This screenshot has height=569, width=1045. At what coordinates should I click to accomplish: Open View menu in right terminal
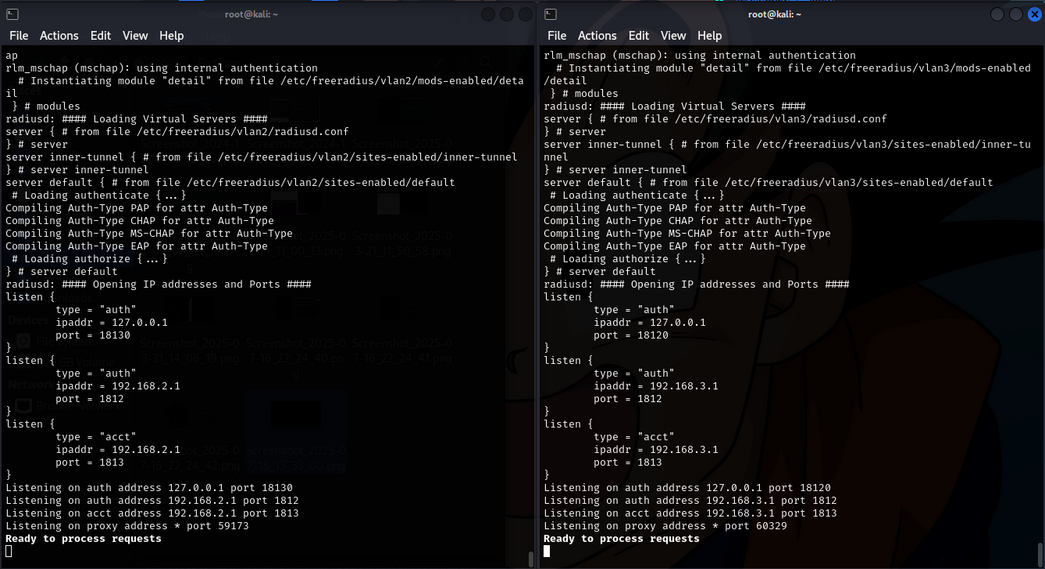(x=673, y=35)
